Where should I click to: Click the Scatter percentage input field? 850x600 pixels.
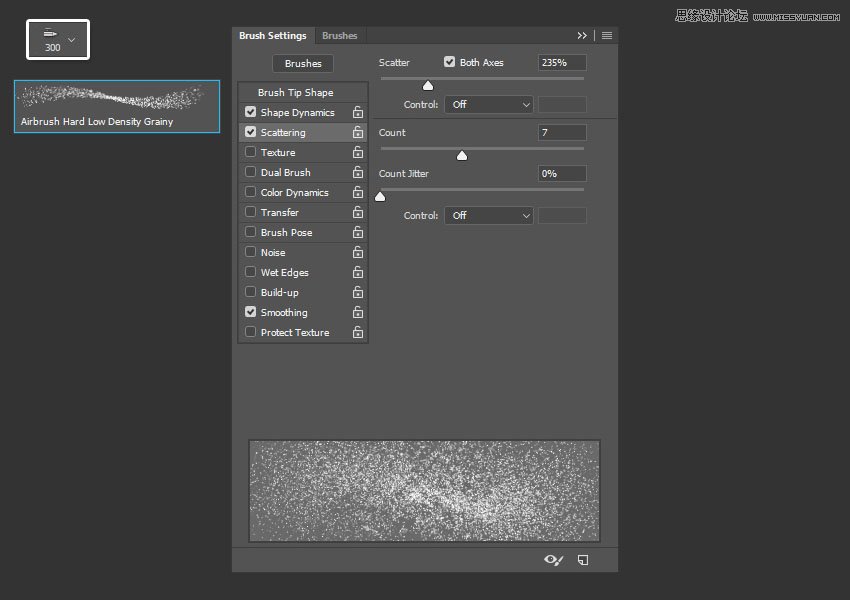coord(561,63)
